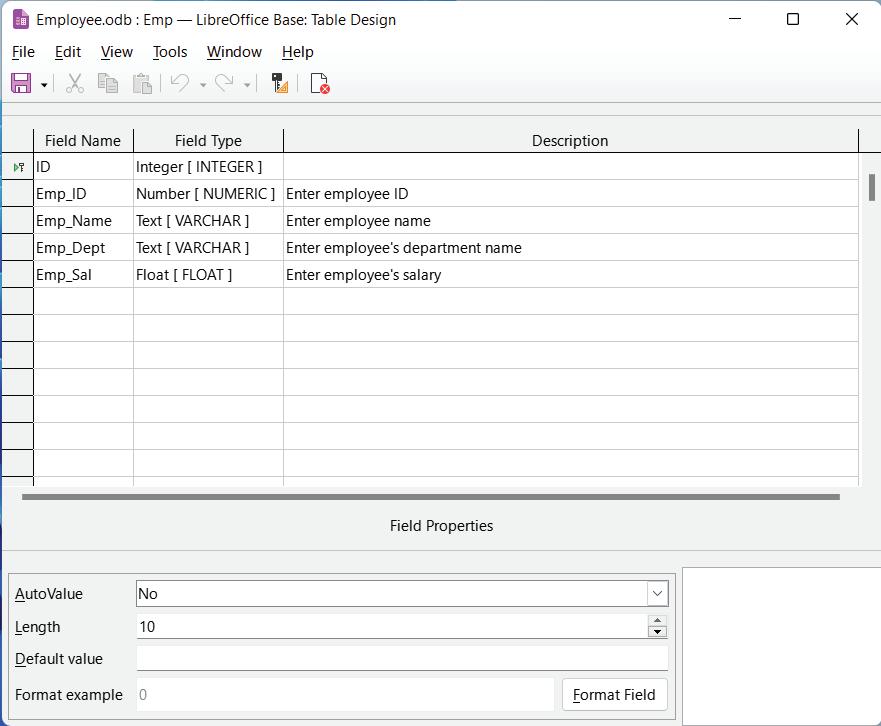Click the Save icon in the toolbar
This screenshot has height=726, width=881.
point(21,83)
